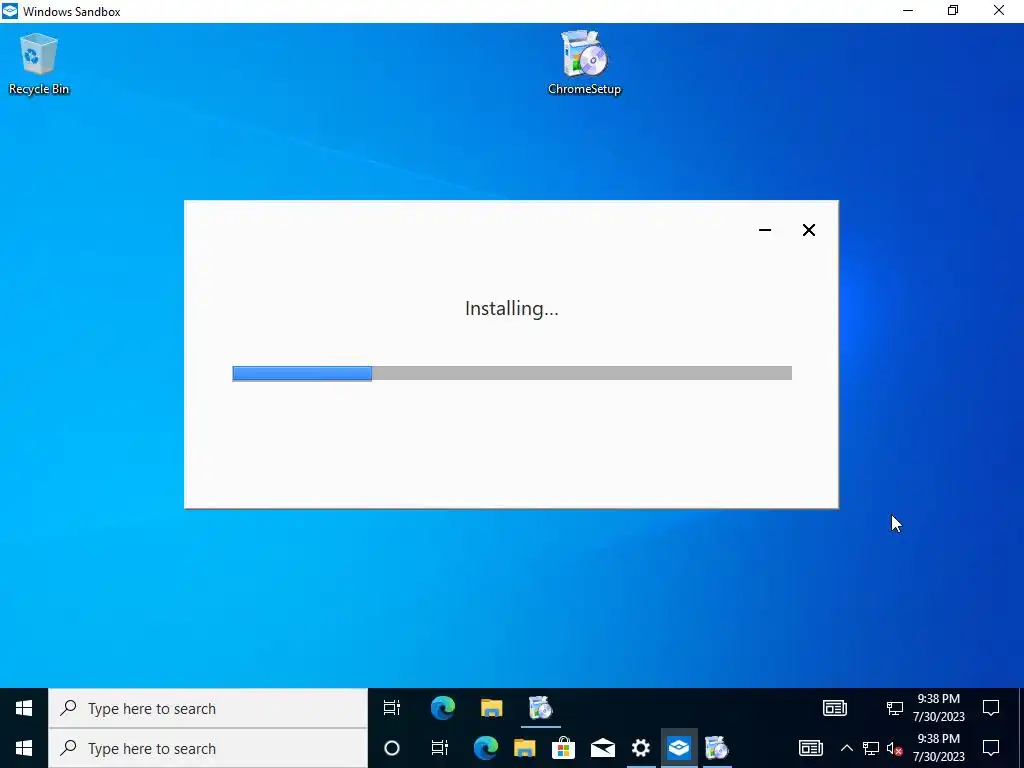The height and width of the screenshot is (768, 1024).
Task: Click the host taskbar search box
Action: tap(208, 748)
